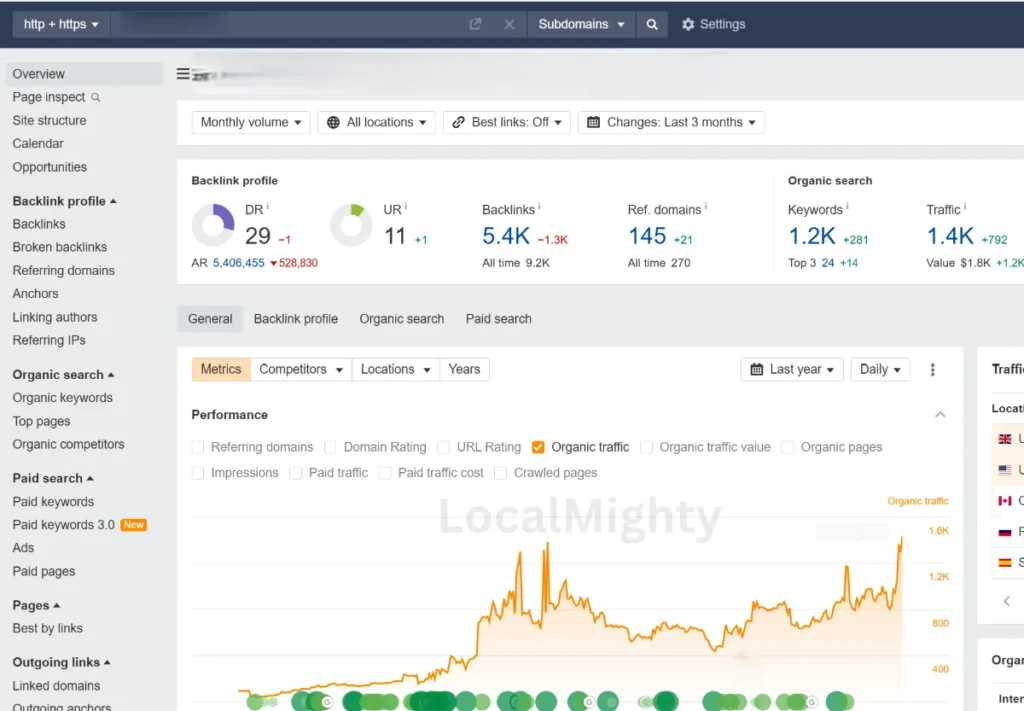Screen dimensions: 1024x711
Task: Click the United Kingdom flag row
Action: click(1008, 439)
